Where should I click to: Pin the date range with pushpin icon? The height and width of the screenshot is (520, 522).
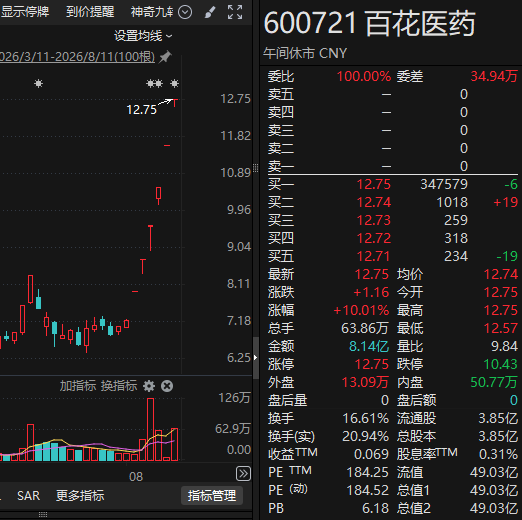pyautogui.click(x=165, y=57)
